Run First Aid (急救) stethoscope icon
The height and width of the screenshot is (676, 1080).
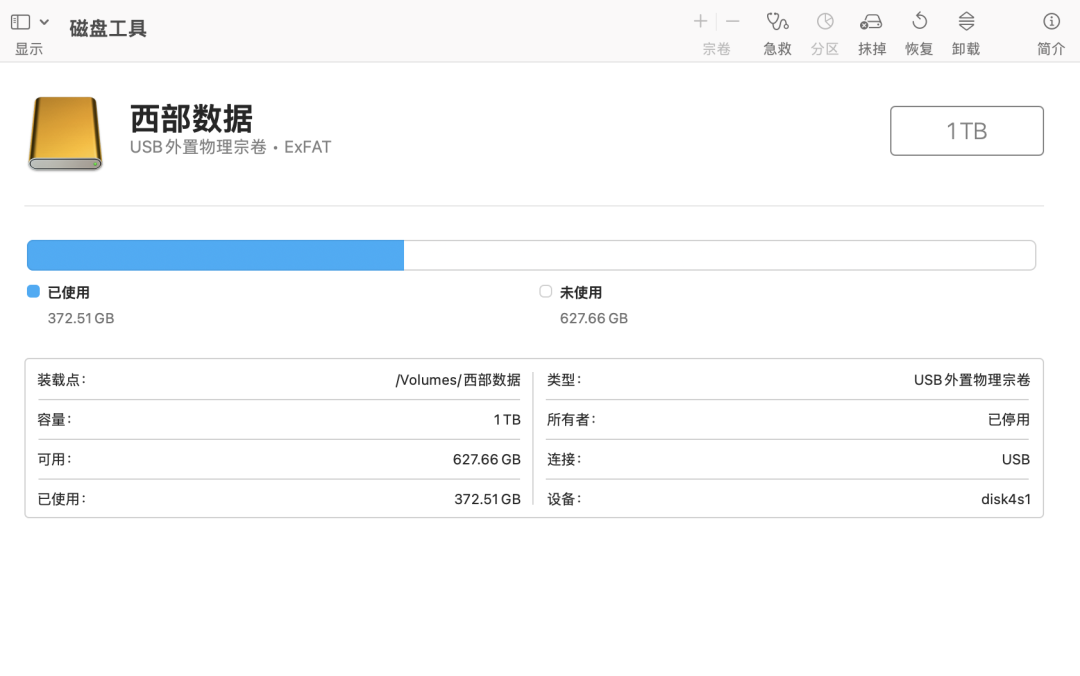tap(778, 21)
